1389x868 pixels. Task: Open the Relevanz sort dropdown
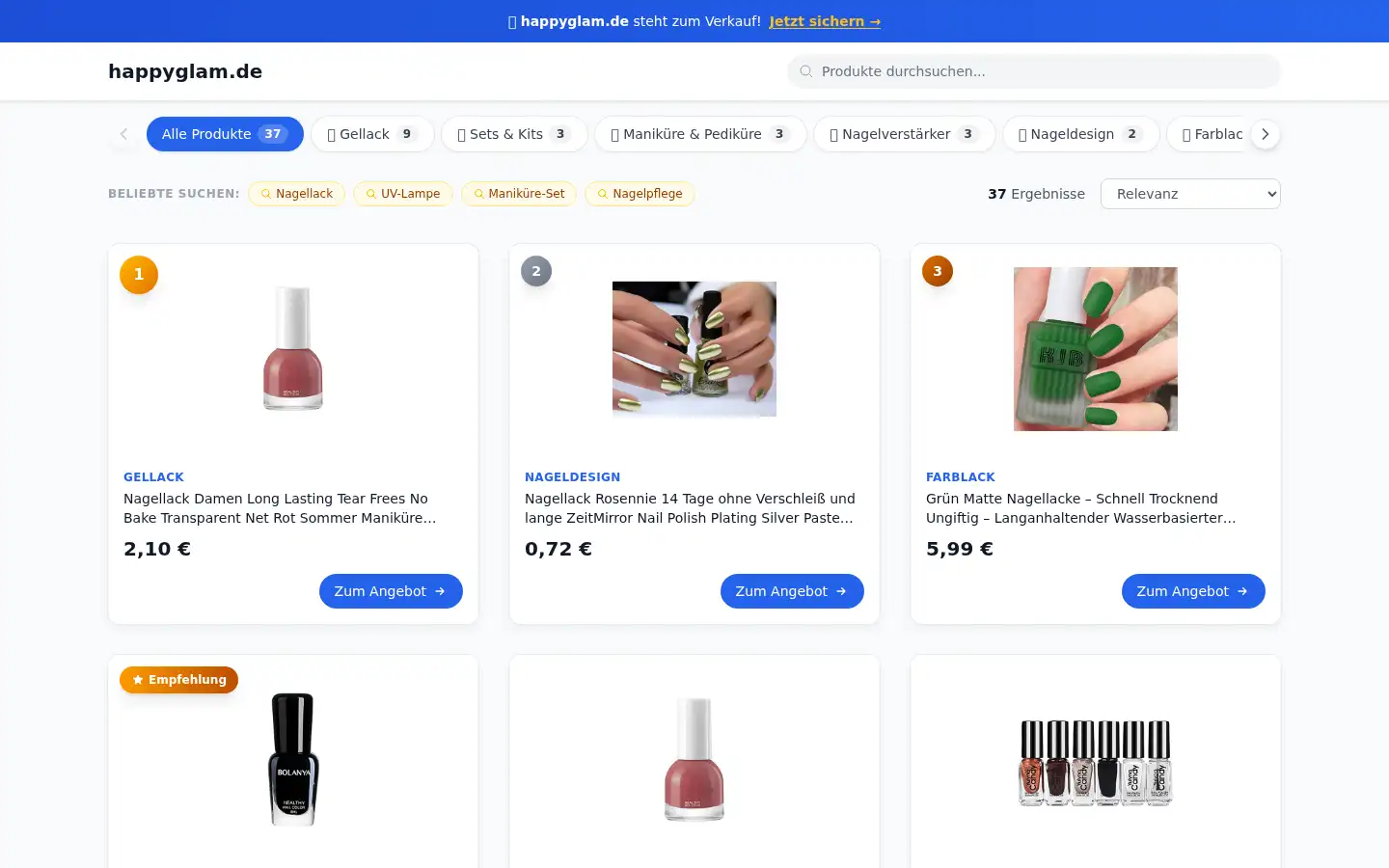point(1190,194)
